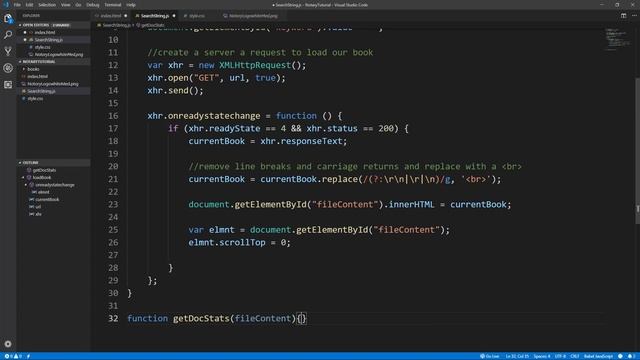Click function icon next to getDocStats in Outline

tap(29, 170)
